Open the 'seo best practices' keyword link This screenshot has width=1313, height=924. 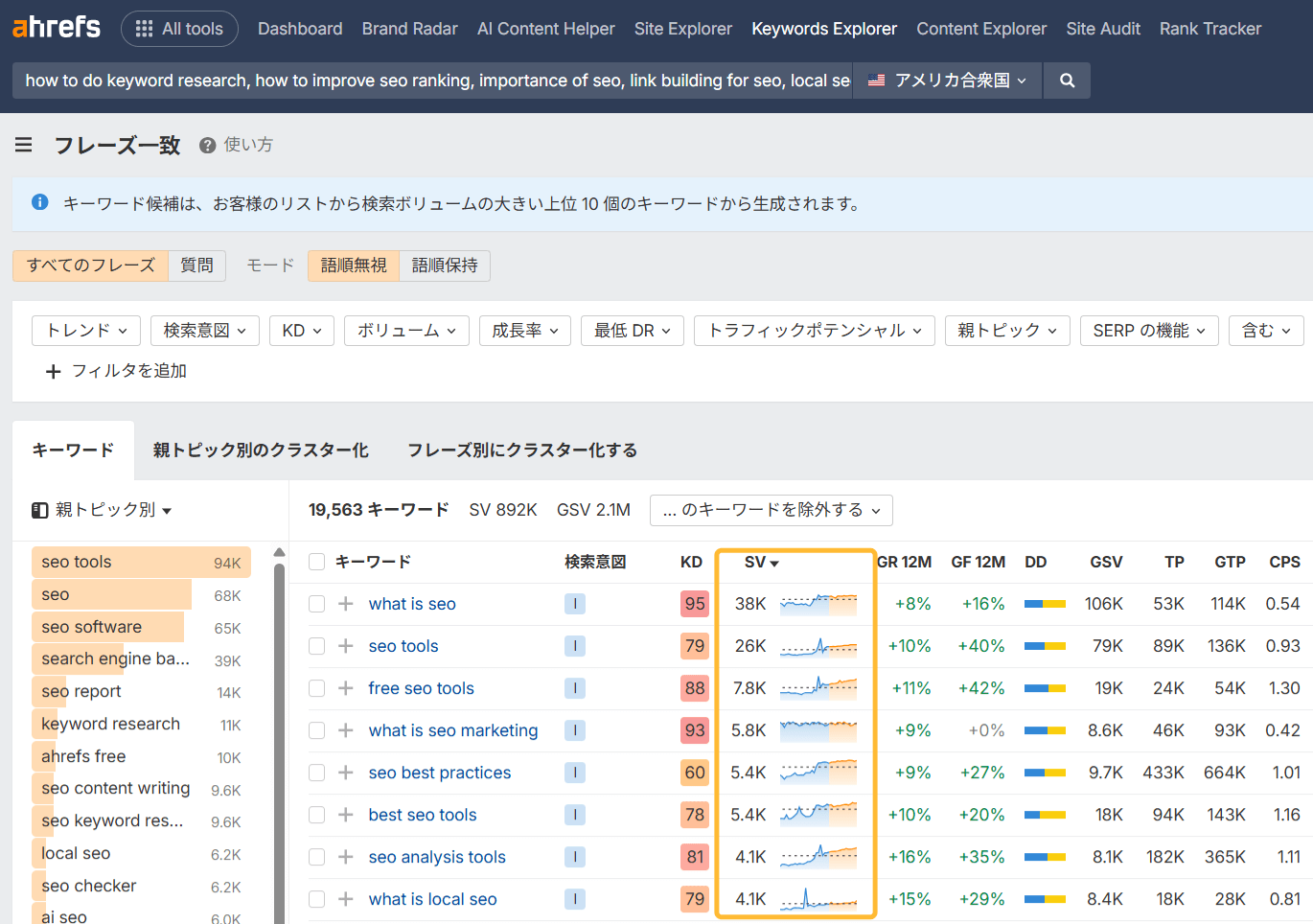coord(439,772)
